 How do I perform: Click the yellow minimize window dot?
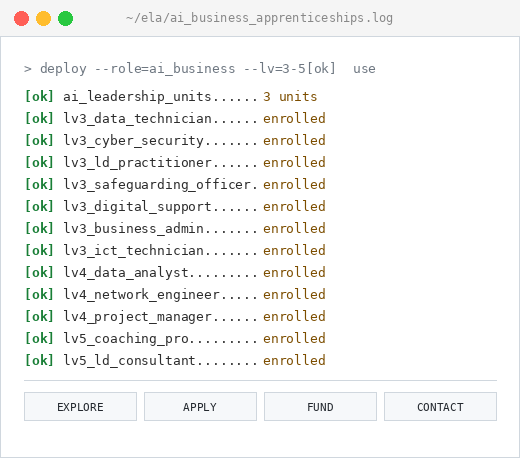pos(43,18)
